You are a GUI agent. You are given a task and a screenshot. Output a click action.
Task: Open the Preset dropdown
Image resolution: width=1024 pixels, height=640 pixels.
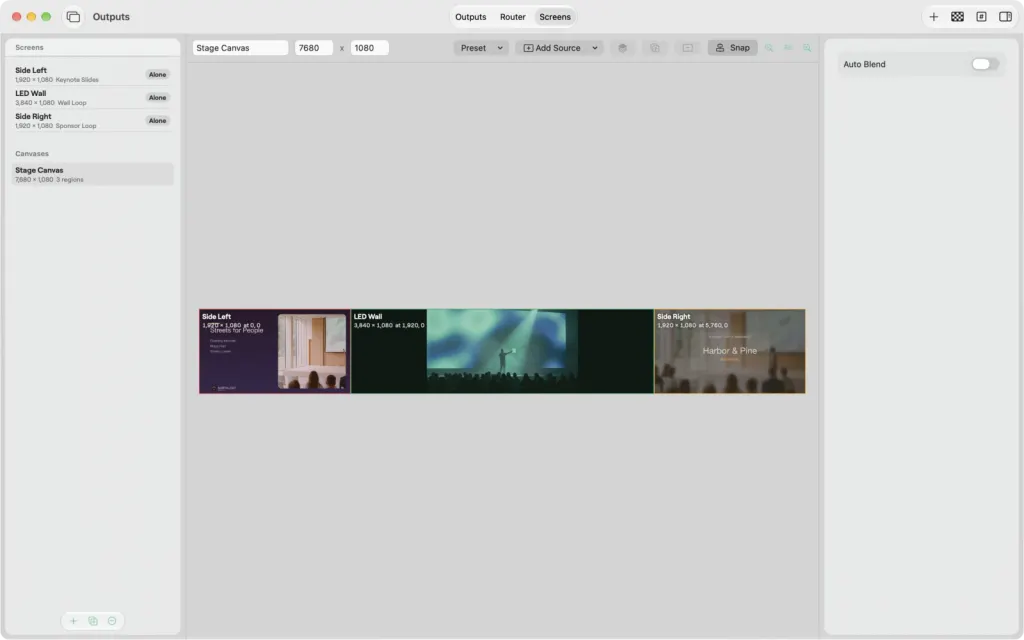pos(481,48)
